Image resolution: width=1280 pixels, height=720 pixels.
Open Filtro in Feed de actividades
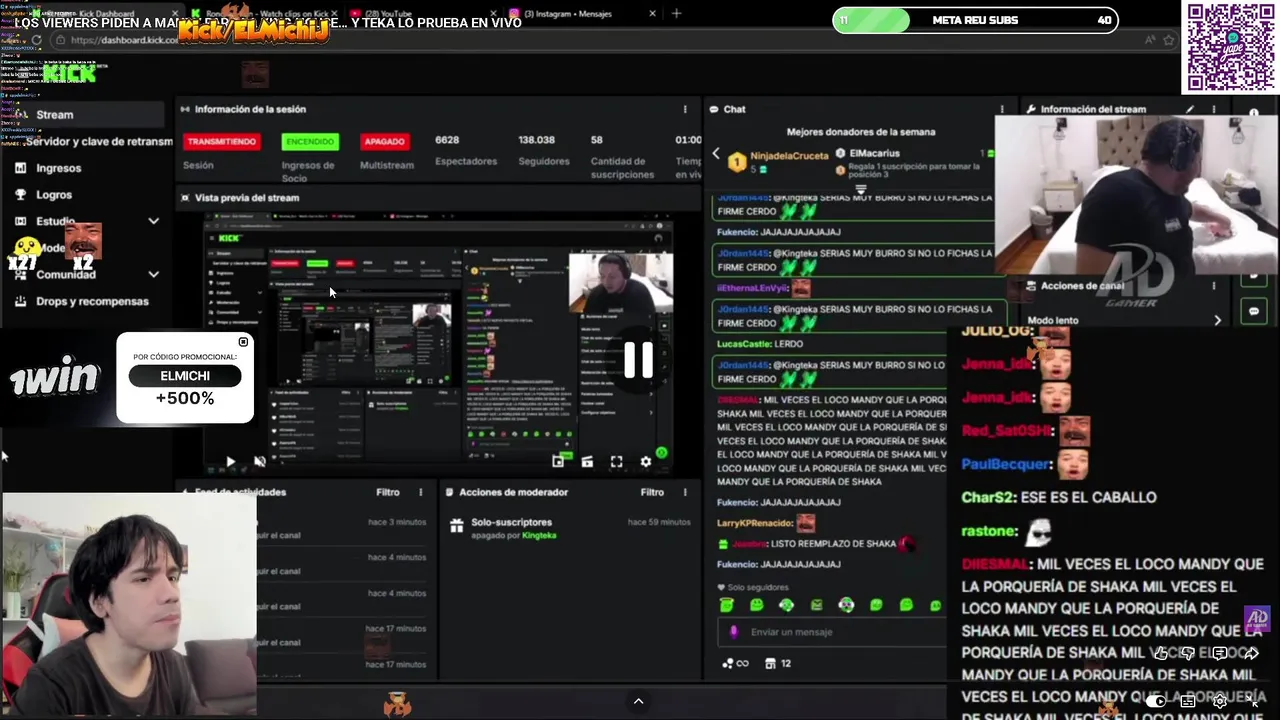click(388, 492)
